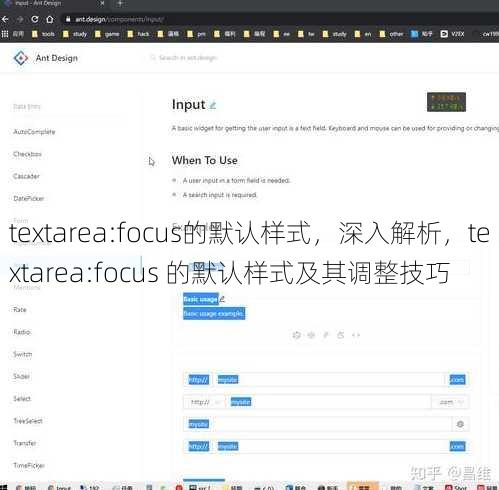Click the edit pencil beside Basic usage

[x=222, y=299]
